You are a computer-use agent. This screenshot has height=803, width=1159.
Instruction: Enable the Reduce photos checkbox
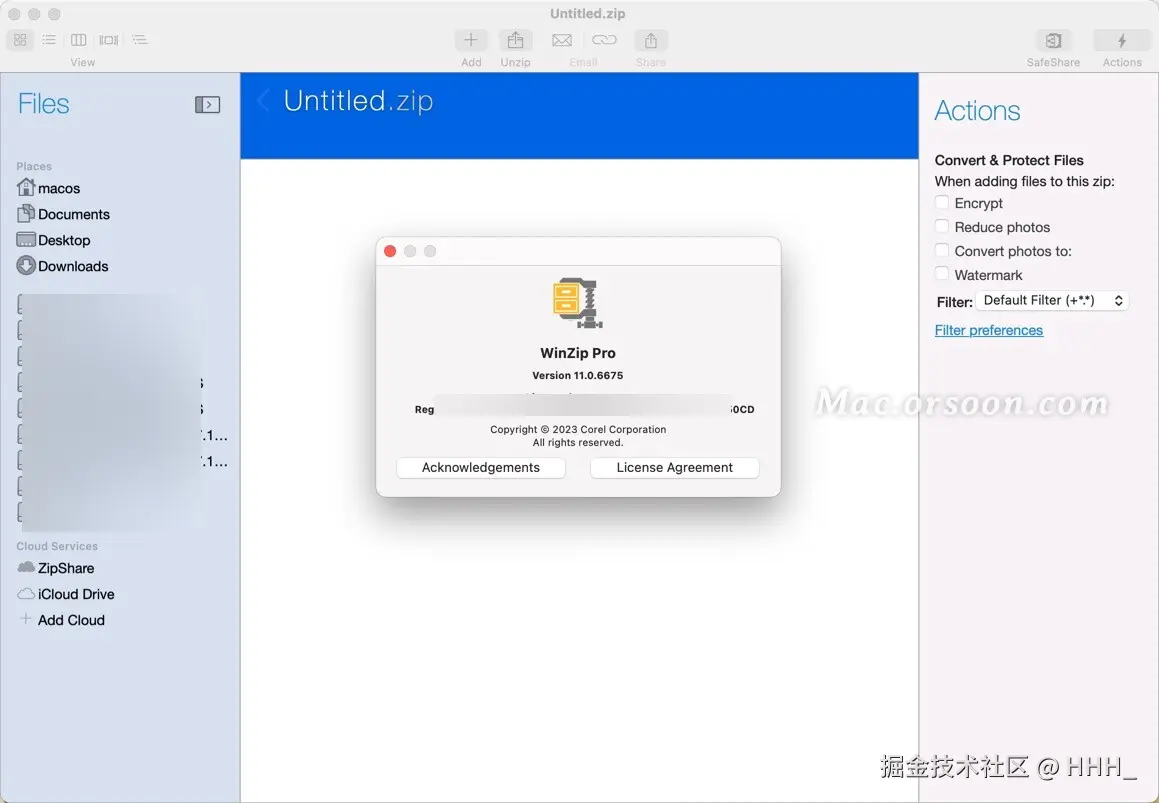coord(942,226)
